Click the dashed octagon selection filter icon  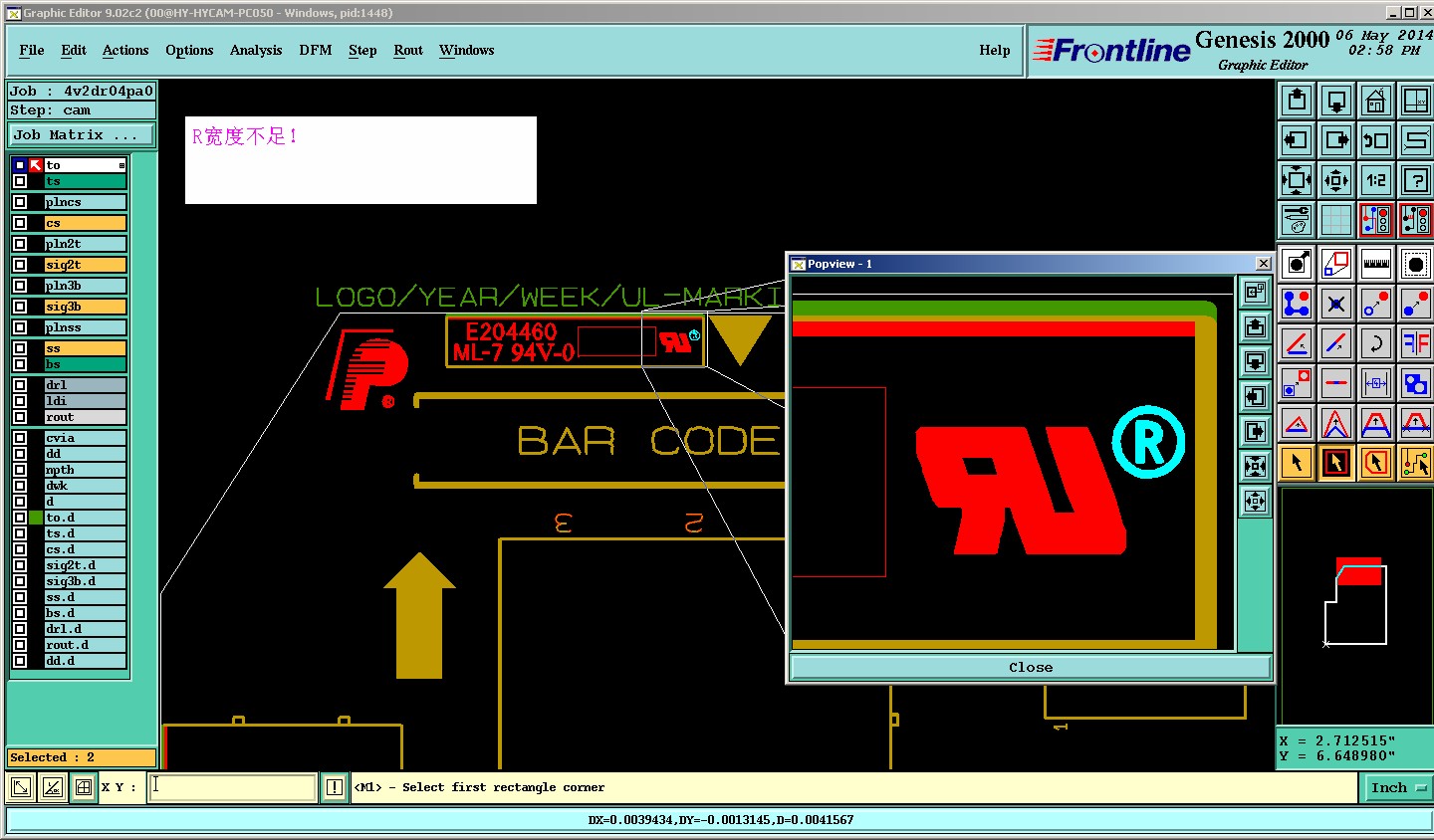pyautogui.click(x=1415, y=264)
